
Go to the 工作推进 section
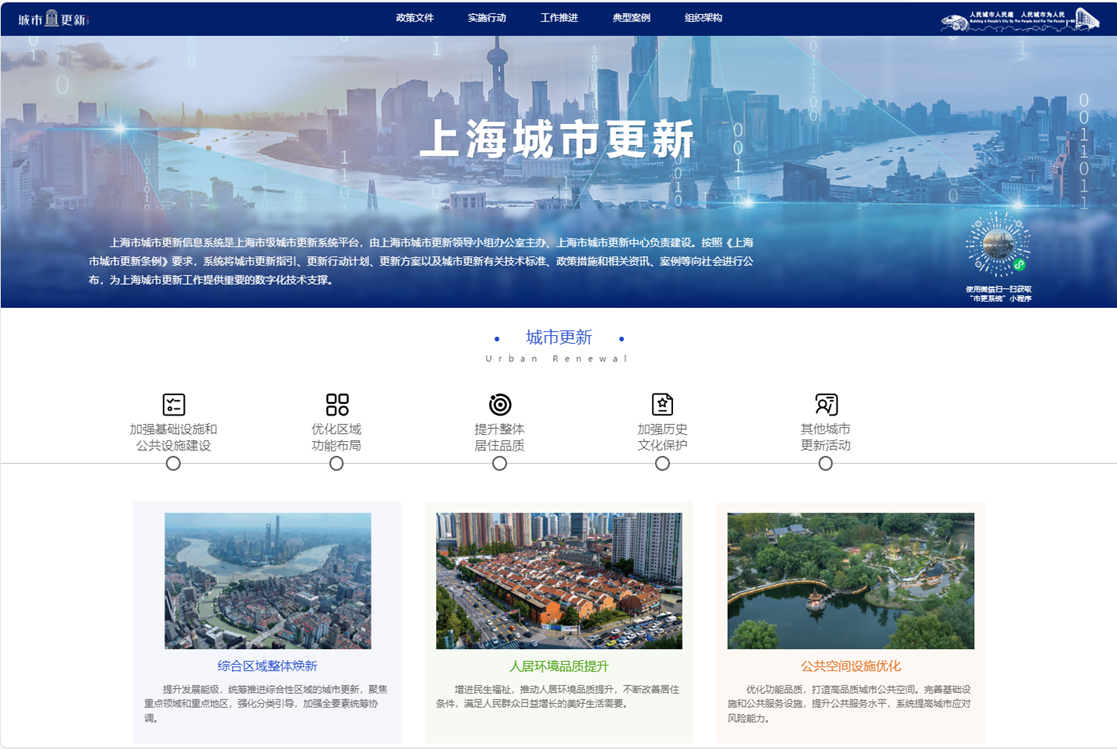(x=558, y=18)
